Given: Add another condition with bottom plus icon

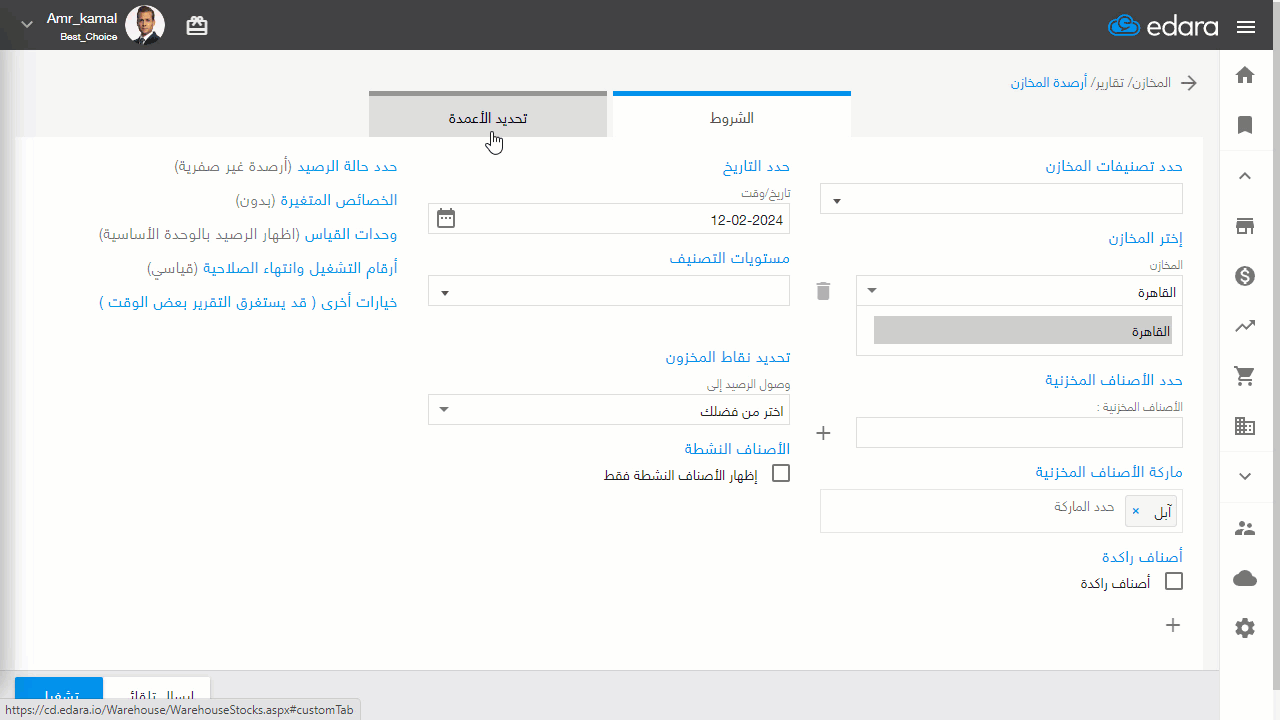Looking at the screenshot, I should (x=1173, y=625).
